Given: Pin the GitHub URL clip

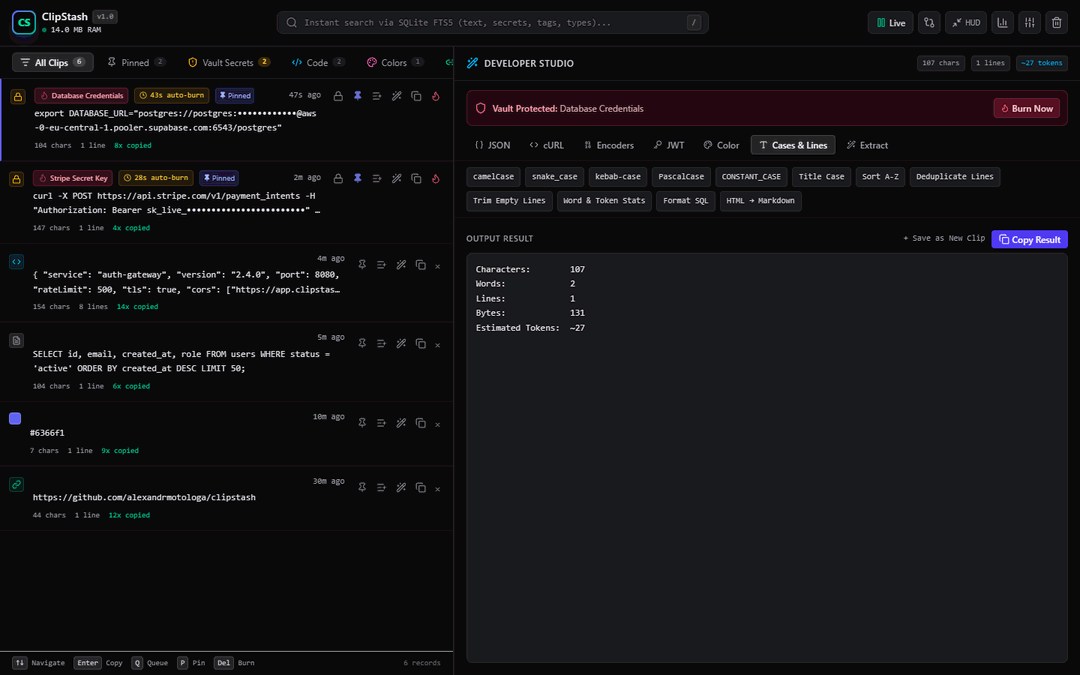Looking at the screenshot, I should (362, 488).
